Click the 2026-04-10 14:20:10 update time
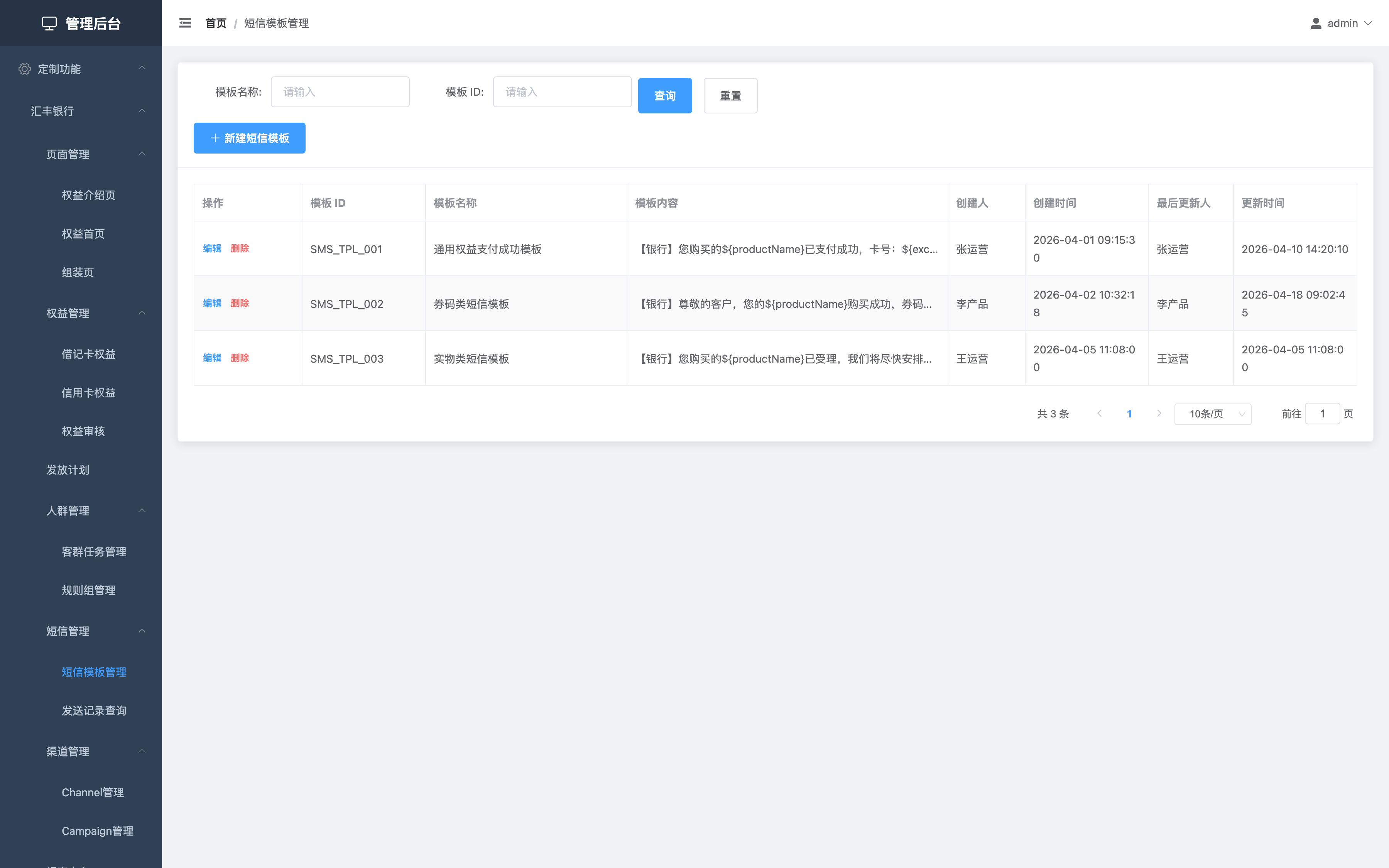 (x=1294, y=249)
